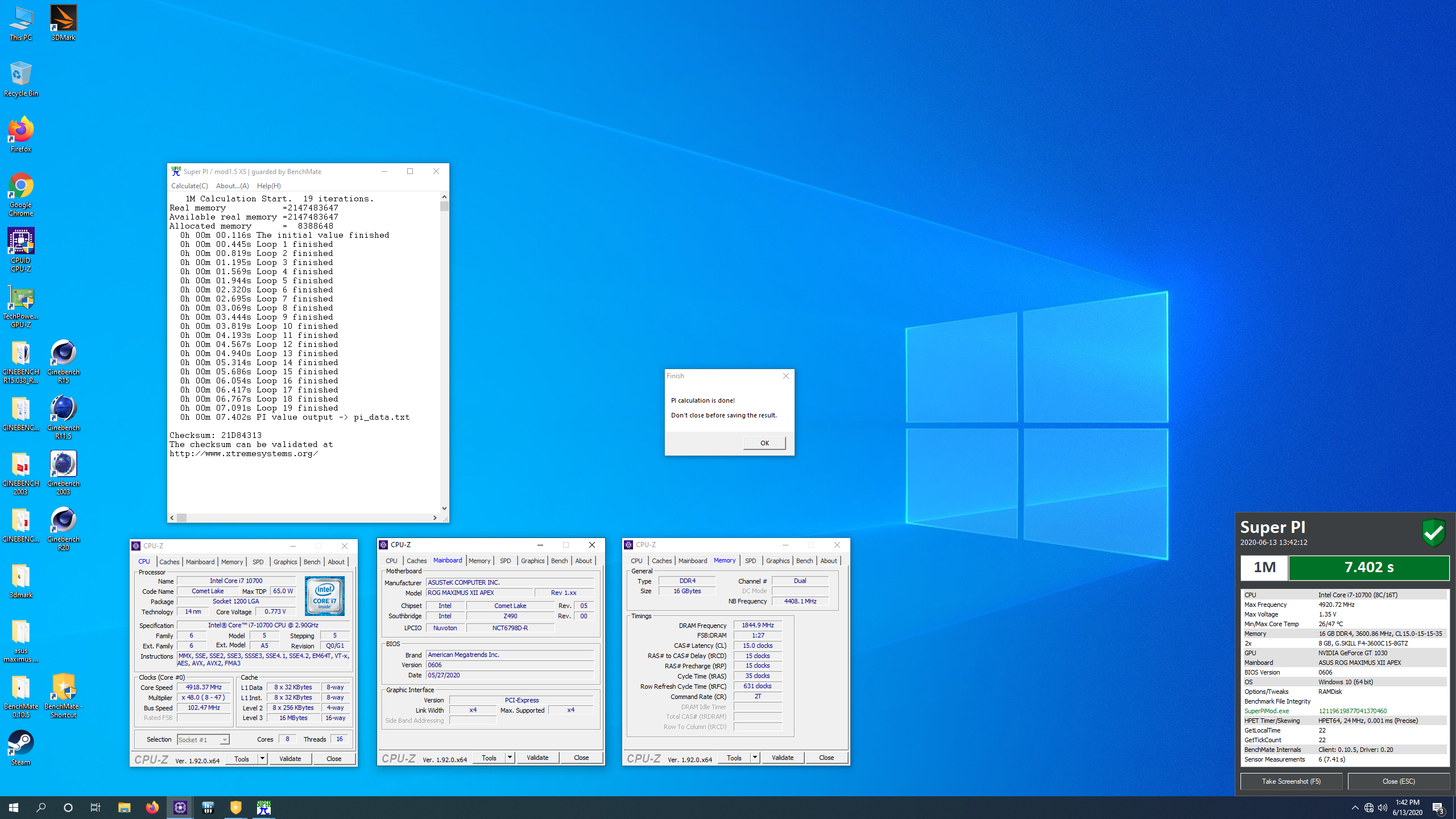Open Cinebench R15 desktop shortcut
1456x819 pixels.
coord(63,361)
